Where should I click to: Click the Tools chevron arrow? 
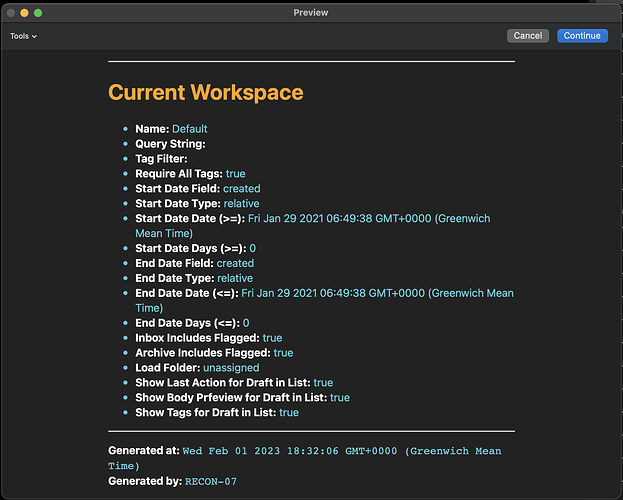tap(35, 37)
